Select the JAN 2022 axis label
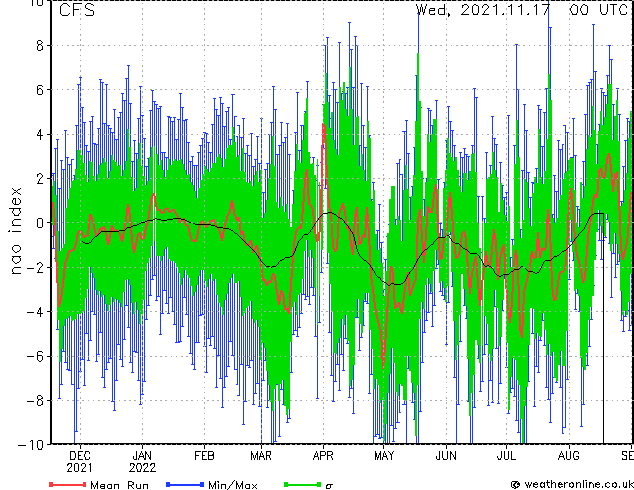Image resolution: width=634 pixels, height=490 pixels. pos(142,462)
